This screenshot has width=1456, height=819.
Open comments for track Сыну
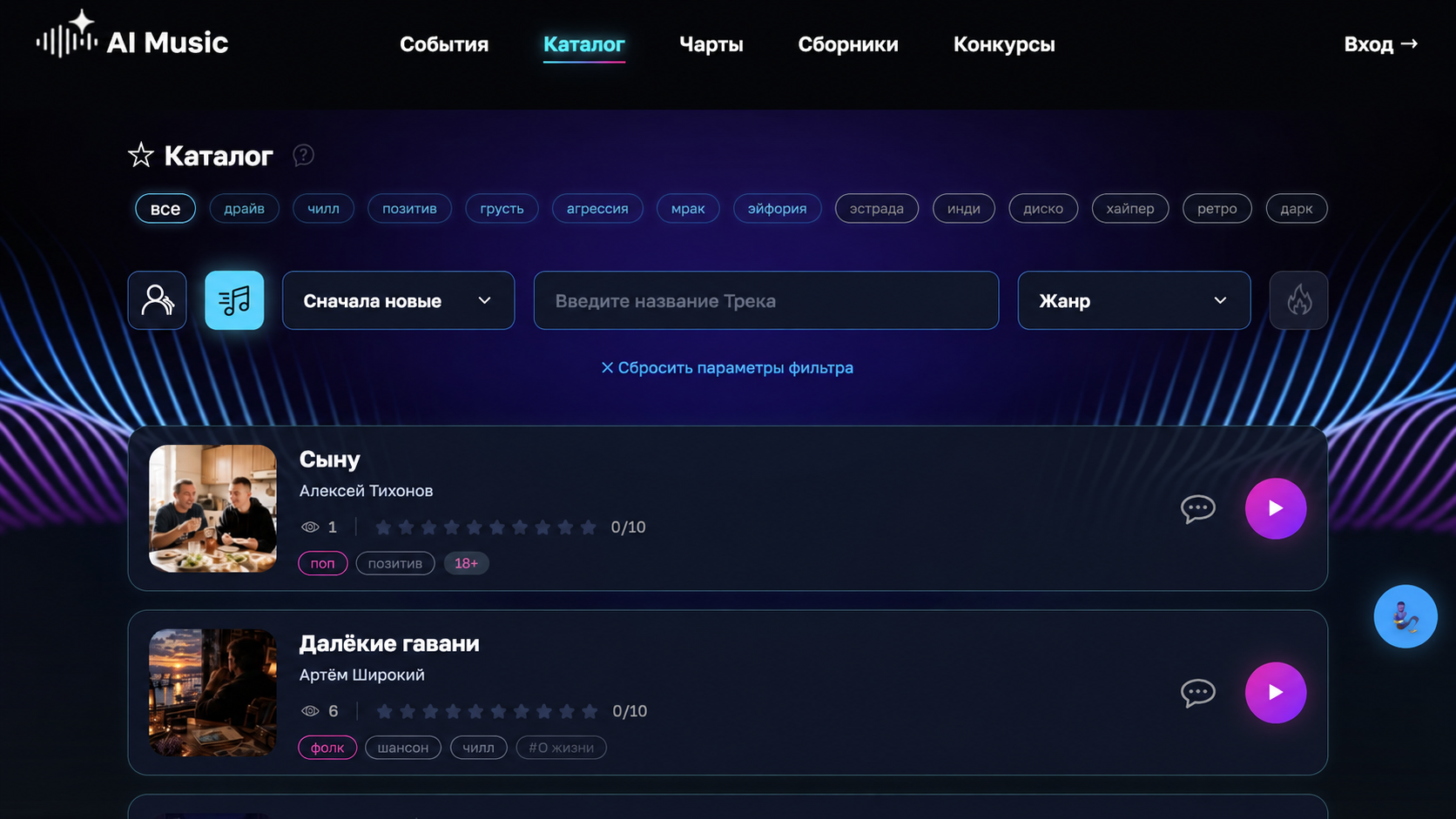click(1197, 508)
